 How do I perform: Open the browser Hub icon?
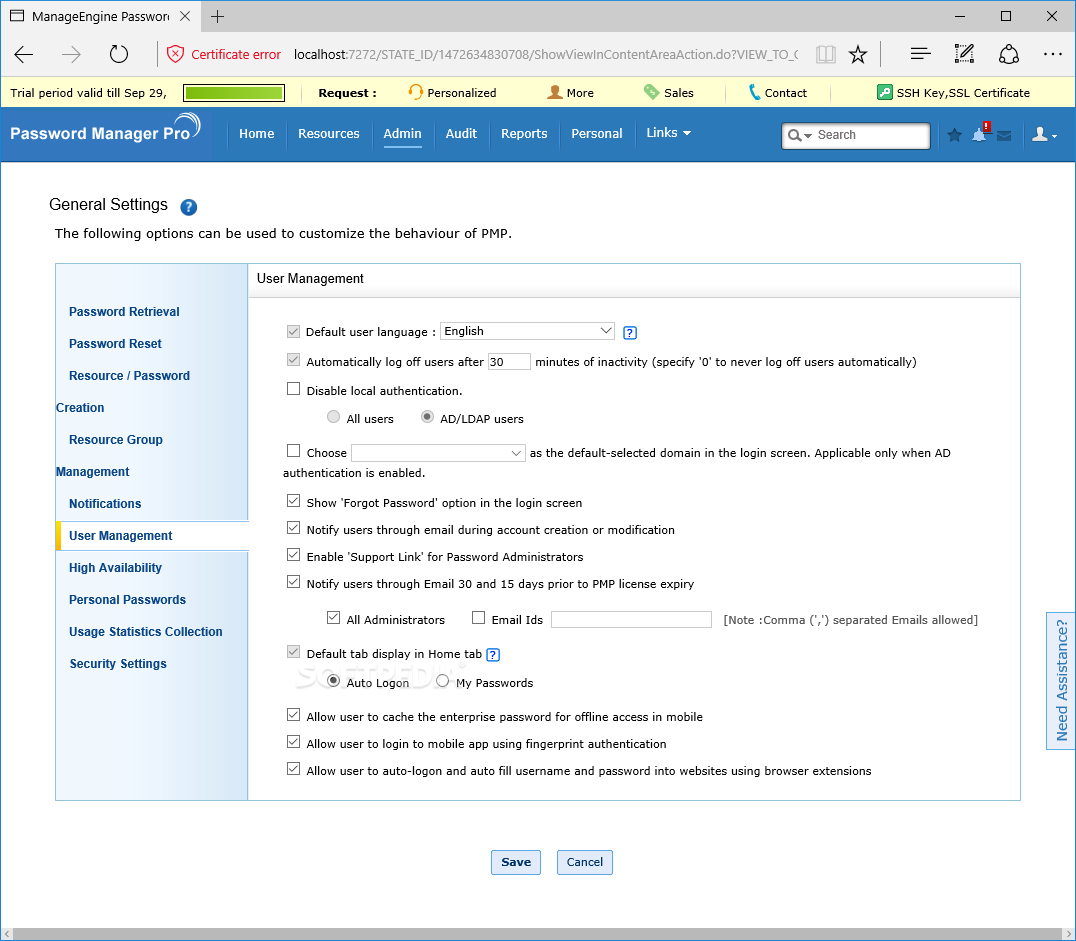click(920, 54)
